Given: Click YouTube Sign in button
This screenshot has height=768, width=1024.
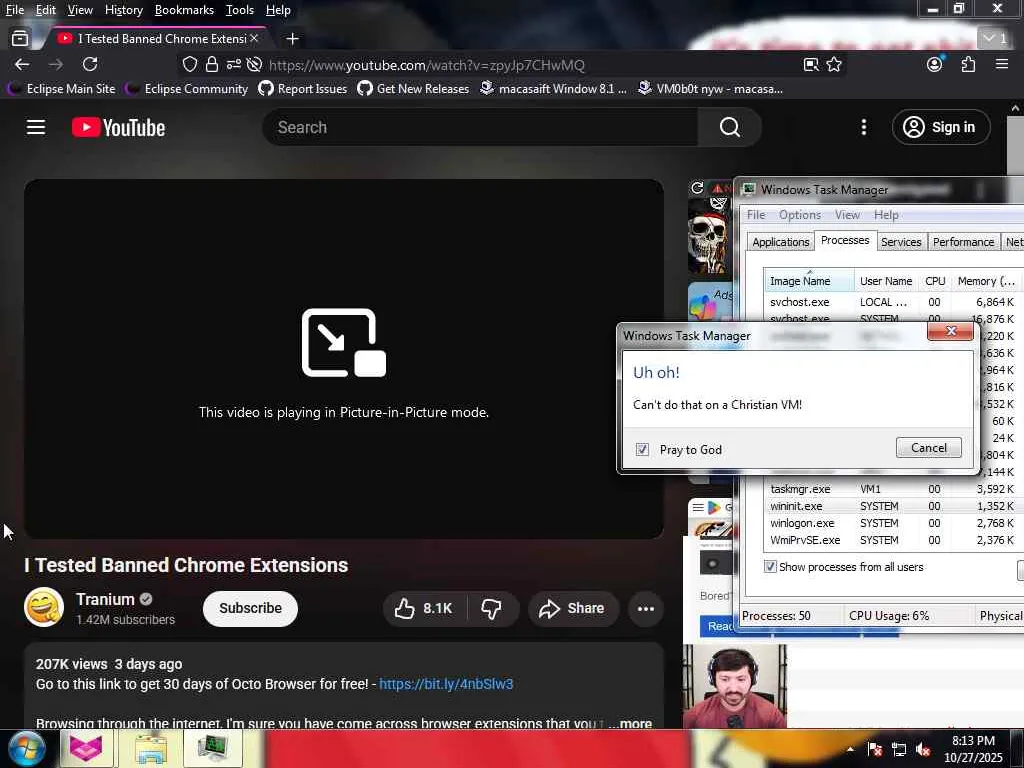Looking at the screenshot, I should pos(940,127).
